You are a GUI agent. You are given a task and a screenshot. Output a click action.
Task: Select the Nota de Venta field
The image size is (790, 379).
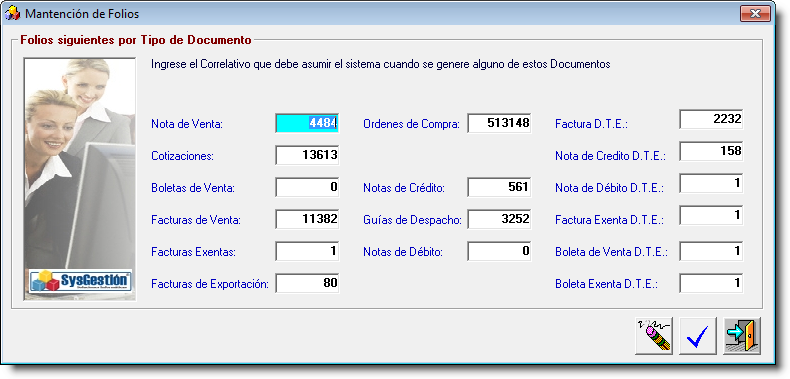307,123
